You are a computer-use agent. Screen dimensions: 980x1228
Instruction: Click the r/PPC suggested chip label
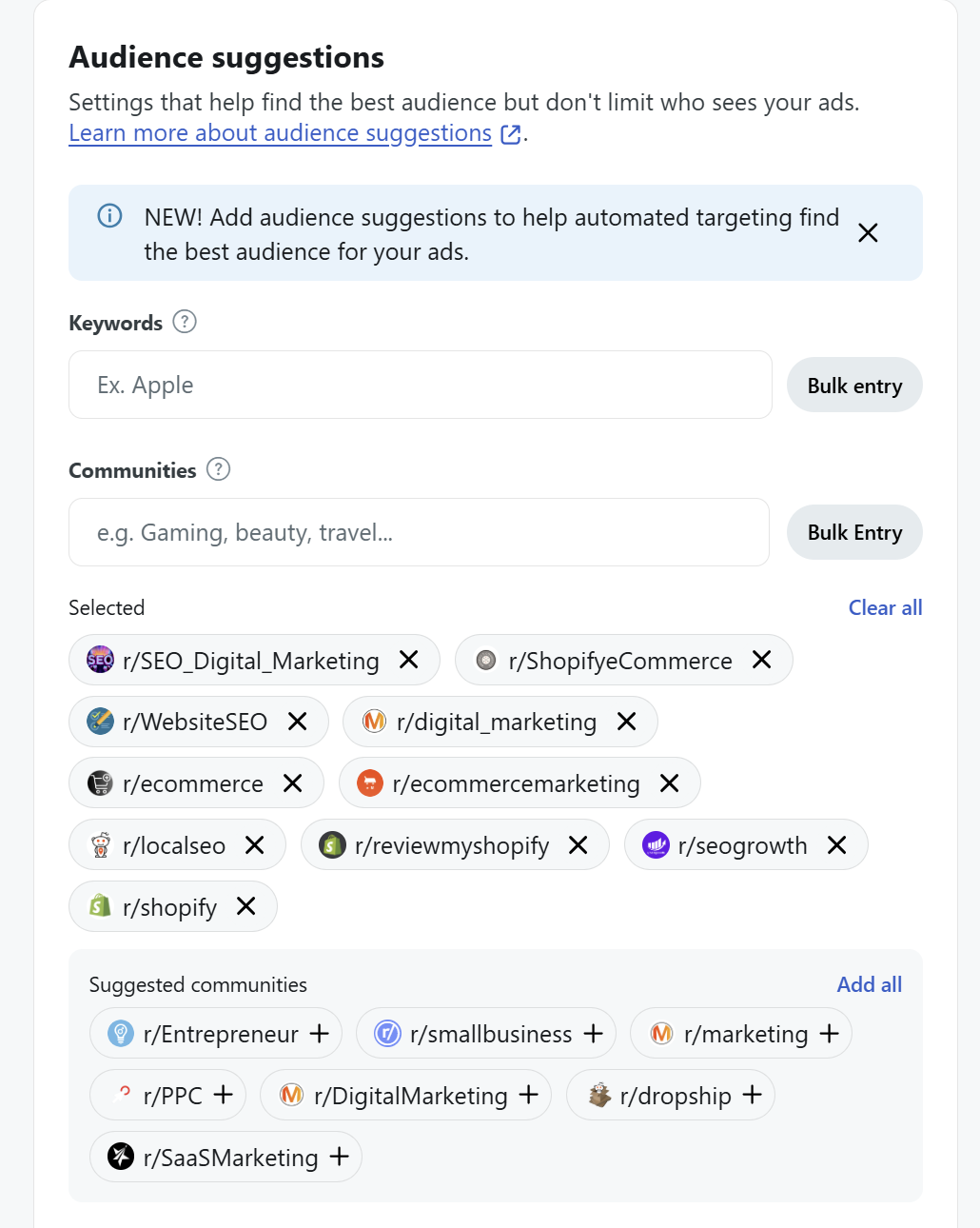click(172, 1096)
